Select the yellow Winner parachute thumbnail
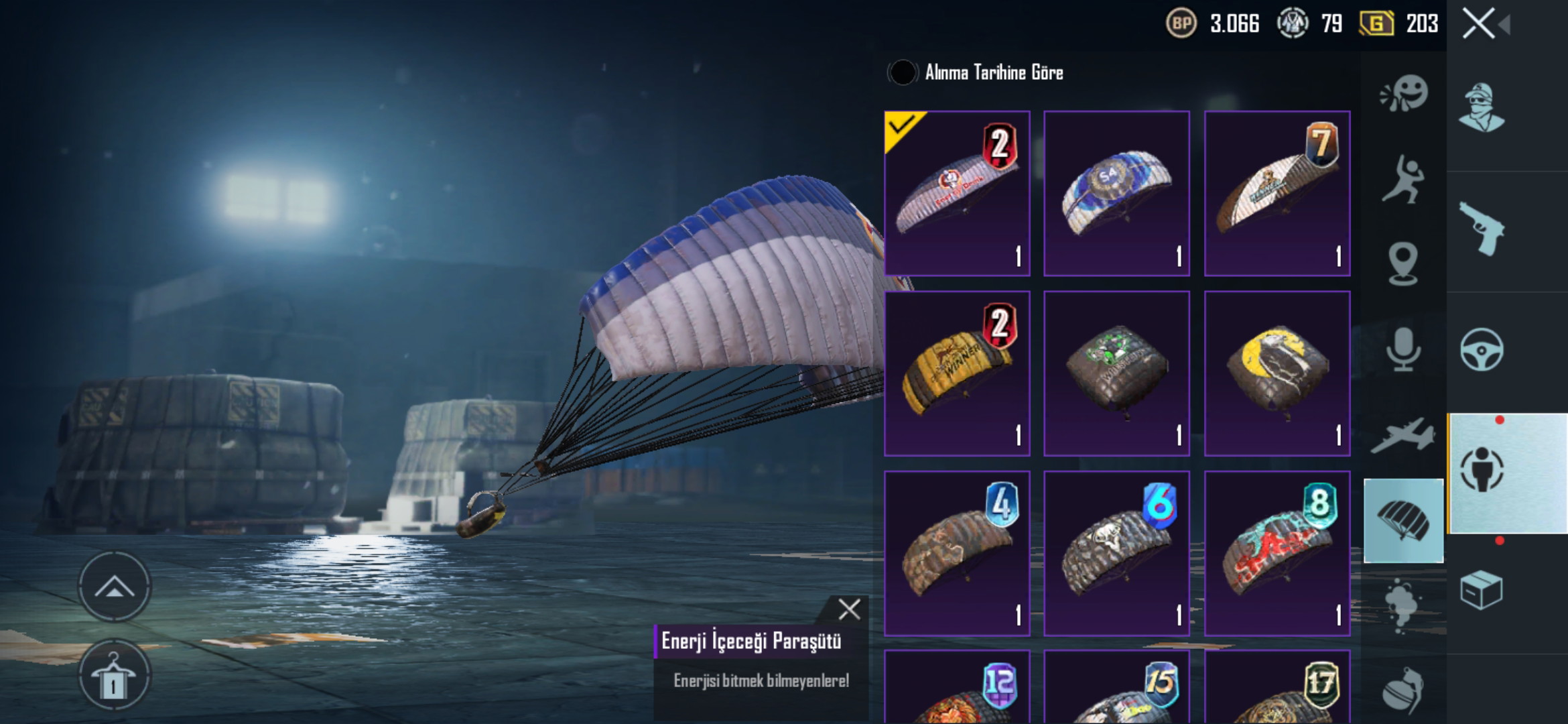 pos(957,373)
